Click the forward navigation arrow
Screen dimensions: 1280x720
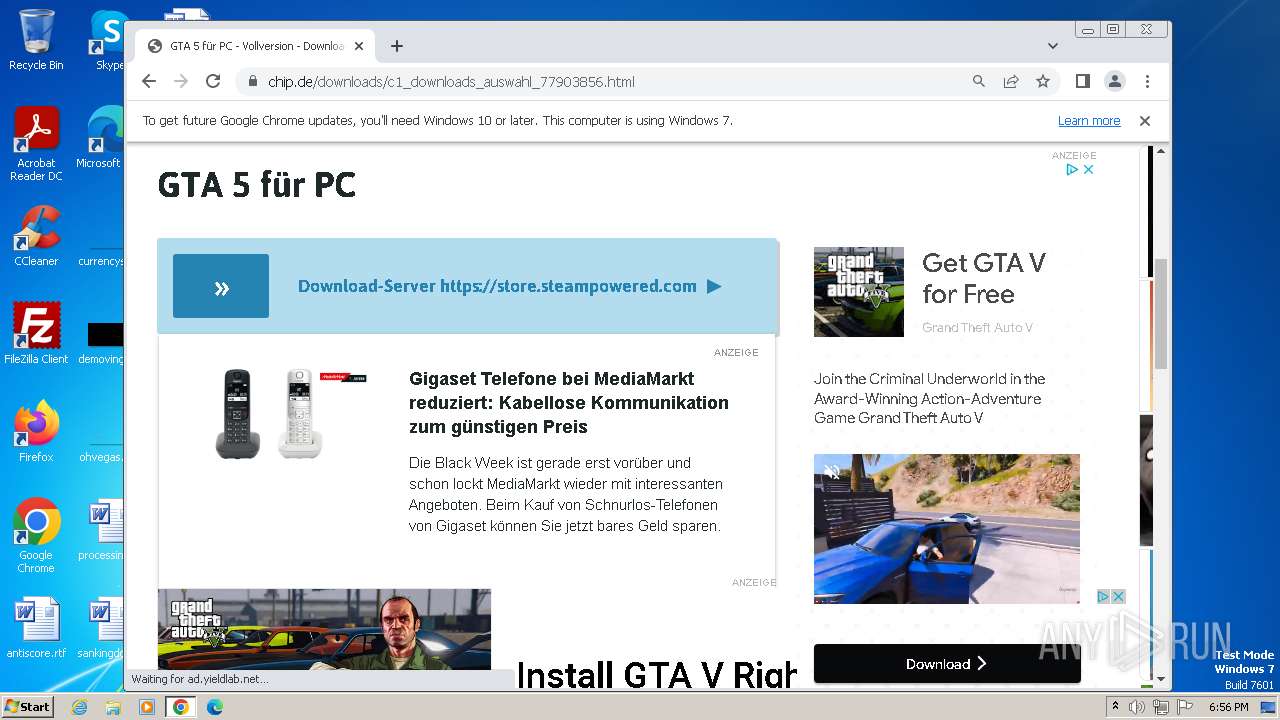click(181, 81)
